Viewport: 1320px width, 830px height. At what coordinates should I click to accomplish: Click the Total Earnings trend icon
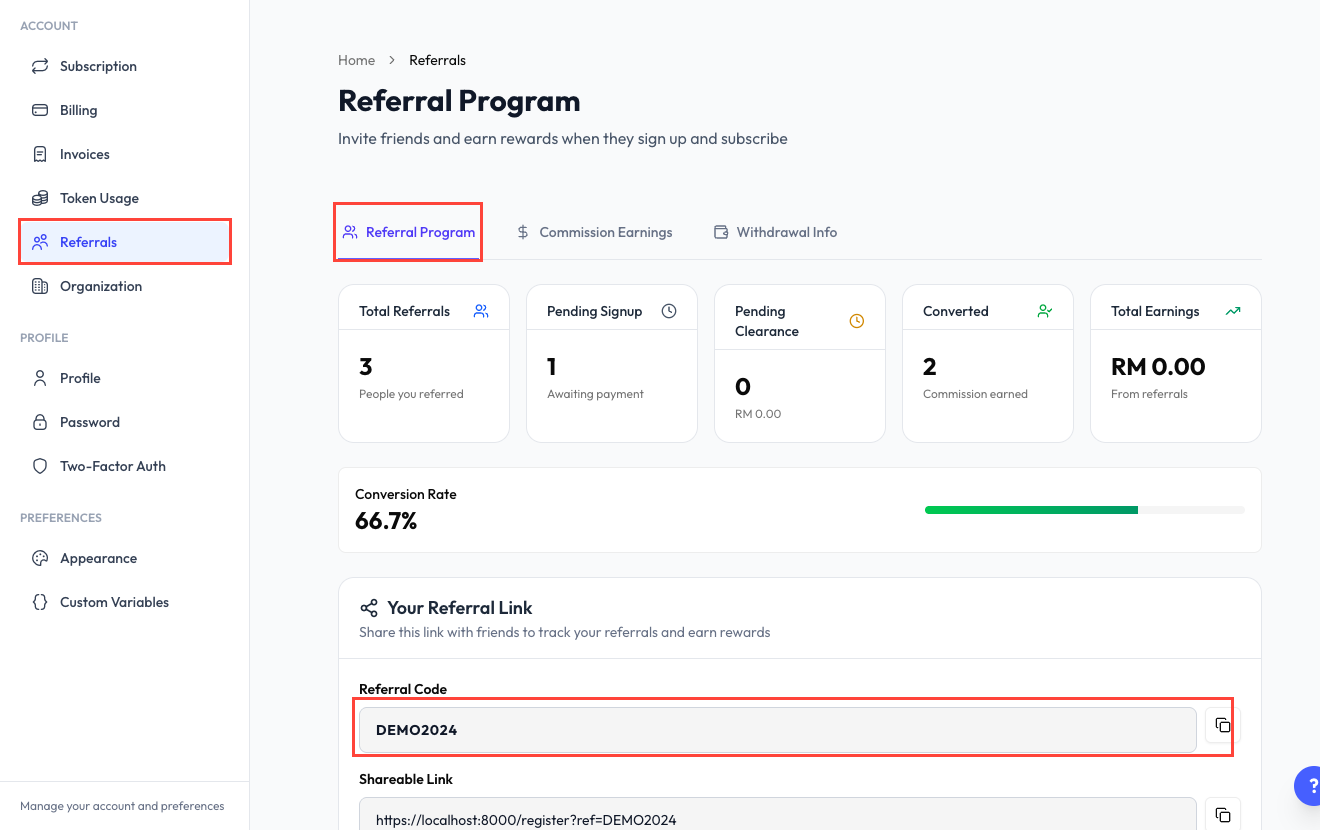pyautogui.click(x=1233, y=311)
